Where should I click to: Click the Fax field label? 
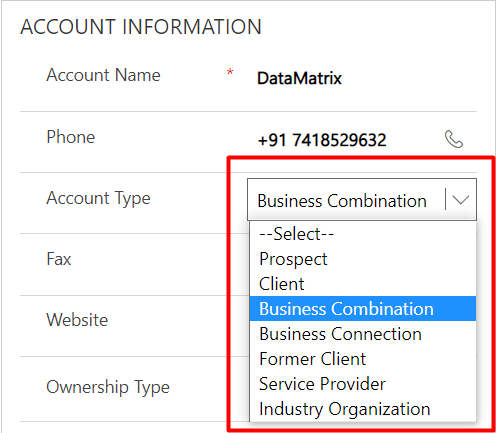click(59, 259)
